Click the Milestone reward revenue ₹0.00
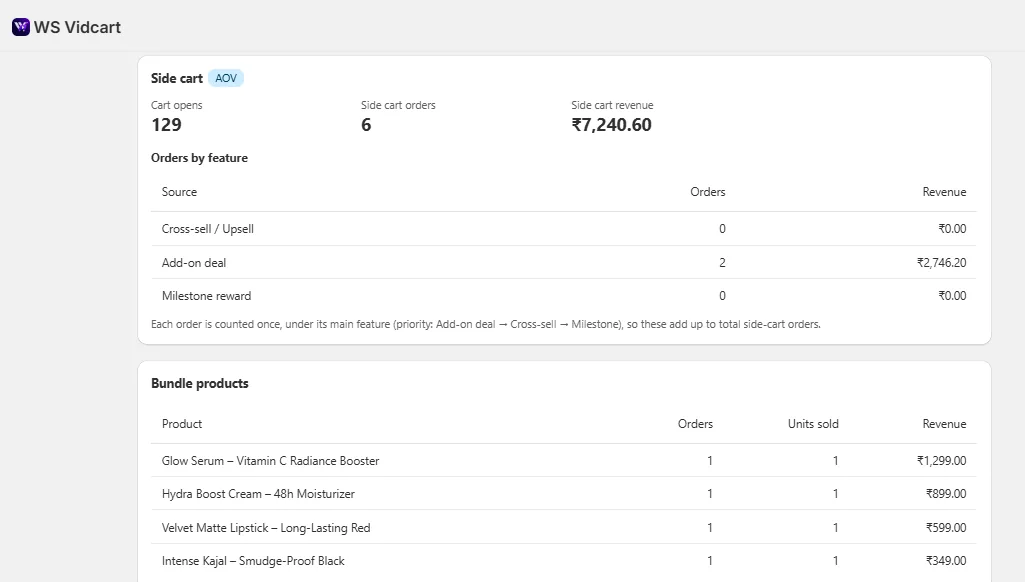 [x=952, y=296]
